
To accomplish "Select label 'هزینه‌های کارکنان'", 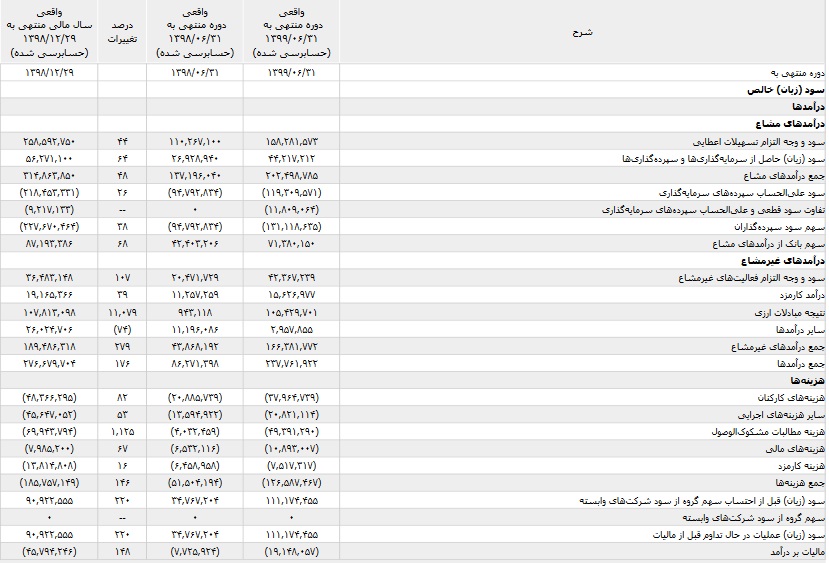I will pos(791,397).
